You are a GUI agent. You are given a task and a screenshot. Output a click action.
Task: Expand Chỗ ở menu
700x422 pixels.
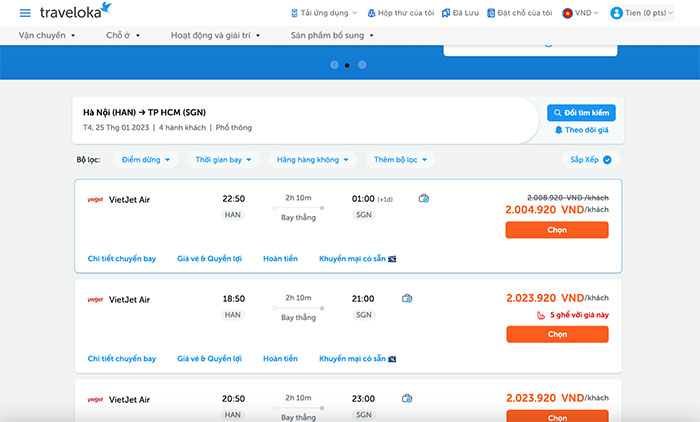[x=123, y=35]
